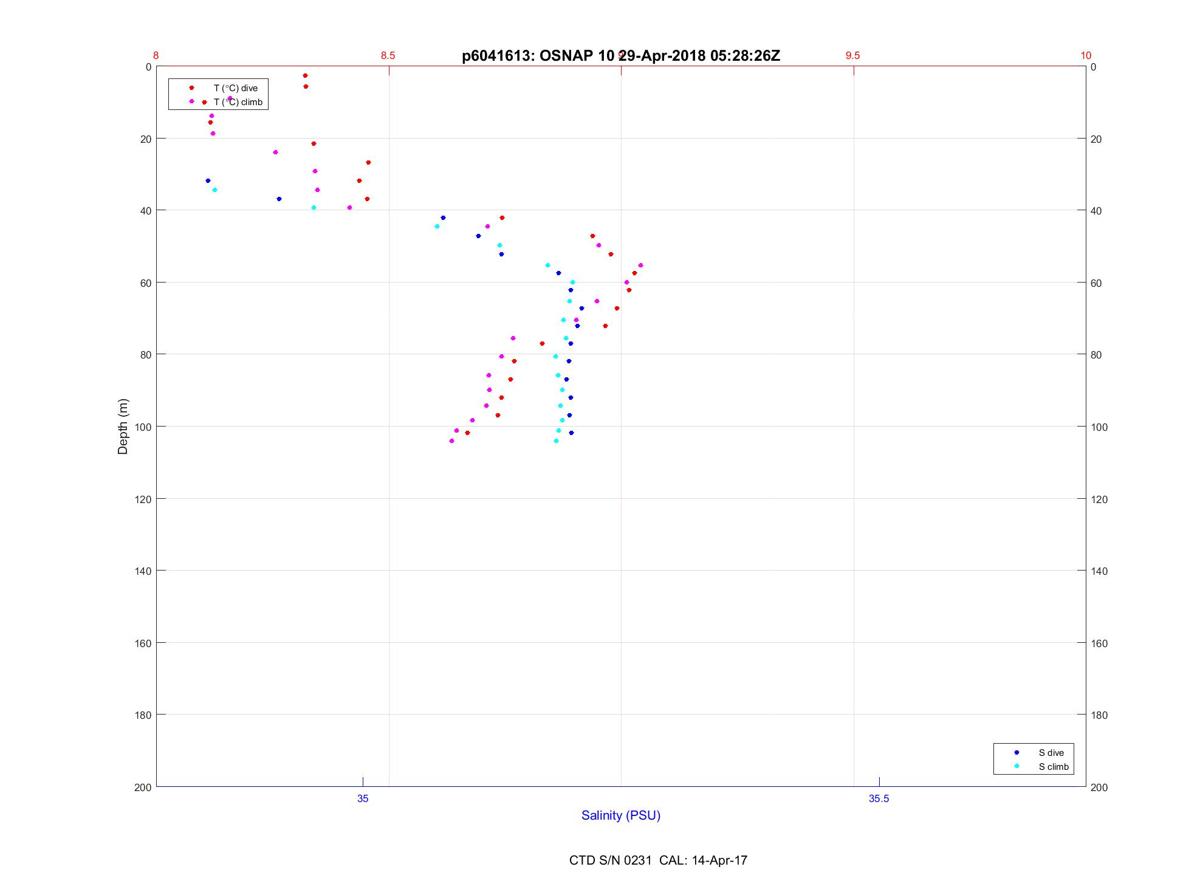Screen dimensions: 1200x885
Task: Click the blue salinity tick label 35
Action: pos(363,798)
